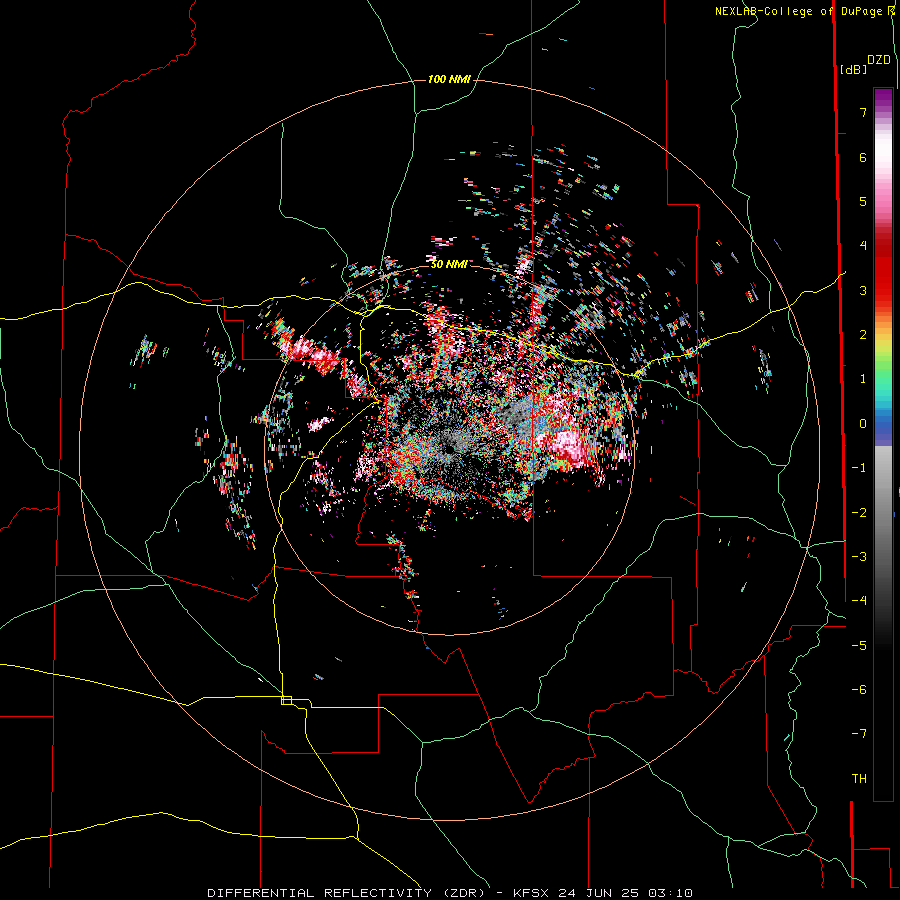Click the small yellow square highway marker
The height and width of the screenshot is (900, 900).
tap(286, 700)
